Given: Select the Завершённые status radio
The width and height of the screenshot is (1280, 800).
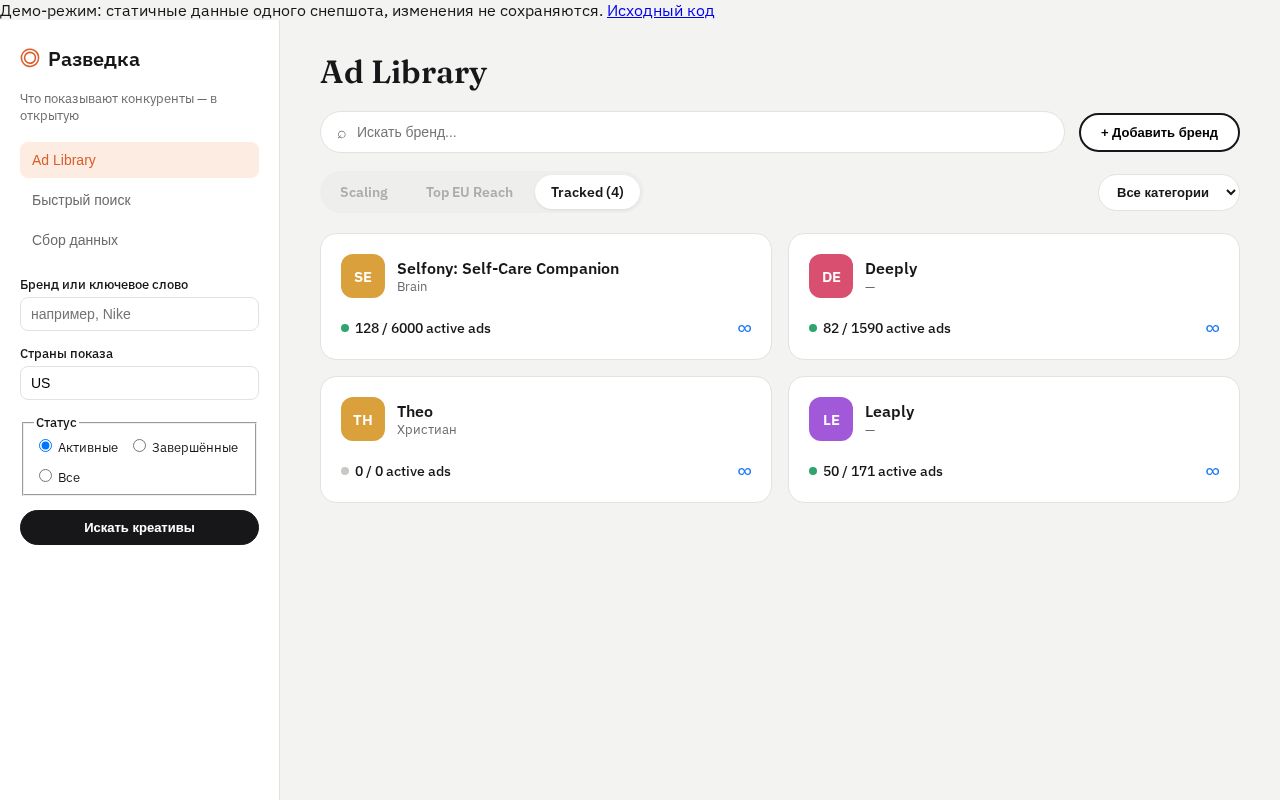Looking at the screenshot, I should (140, 446).
